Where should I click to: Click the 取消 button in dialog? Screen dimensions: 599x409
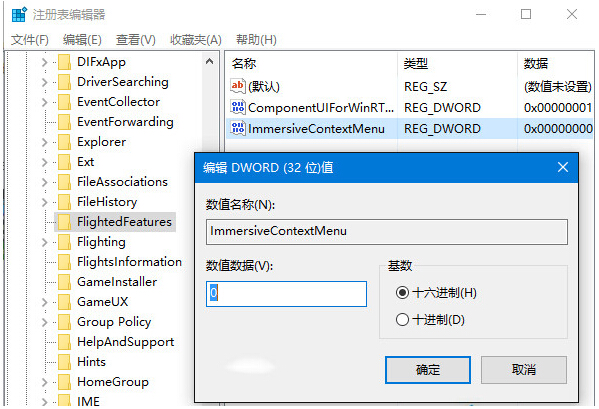click(524, 370)
